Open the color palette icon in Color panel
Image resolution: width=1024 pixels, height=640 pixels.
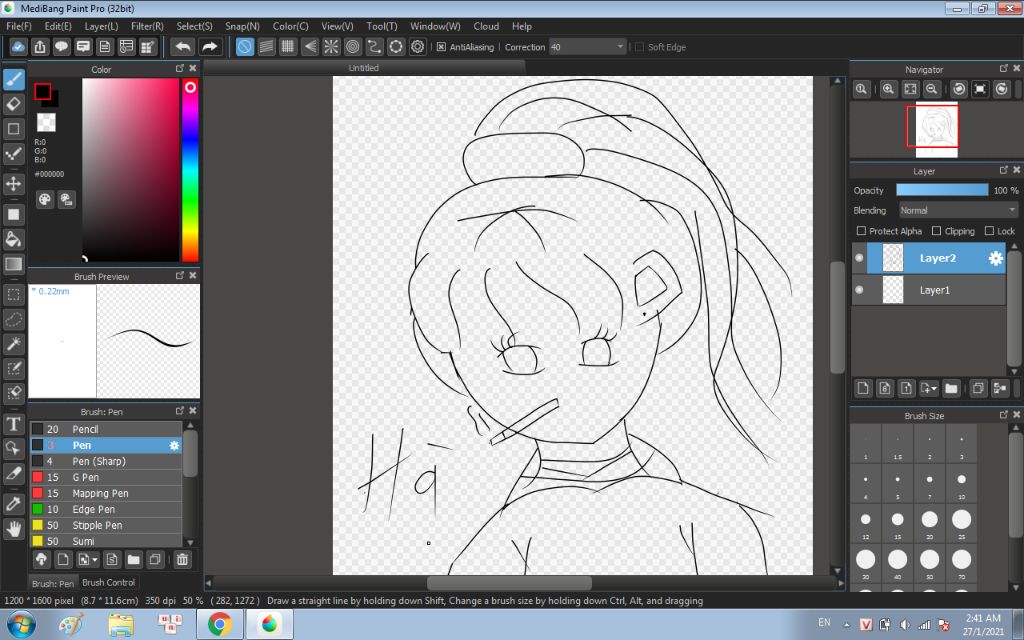tap(44, 200)
